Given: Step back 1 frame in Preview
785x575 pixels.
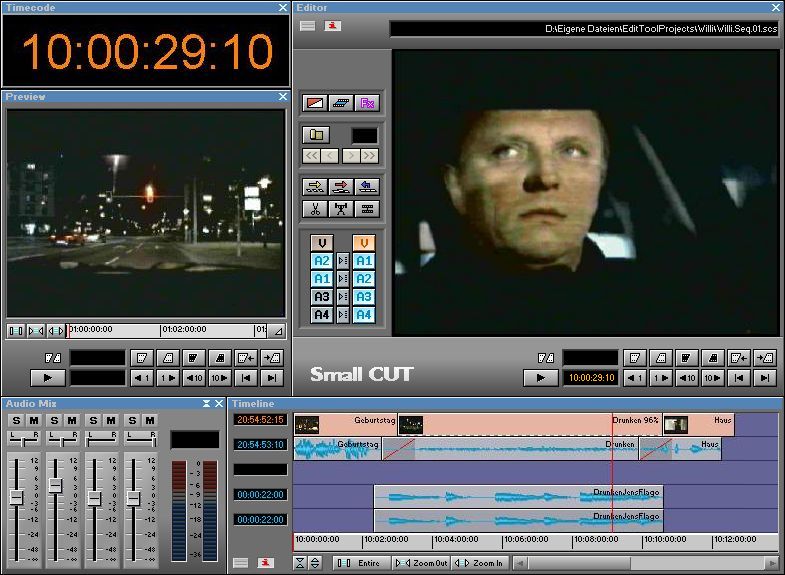Looking at the screenshot, I should coord(142,378).
